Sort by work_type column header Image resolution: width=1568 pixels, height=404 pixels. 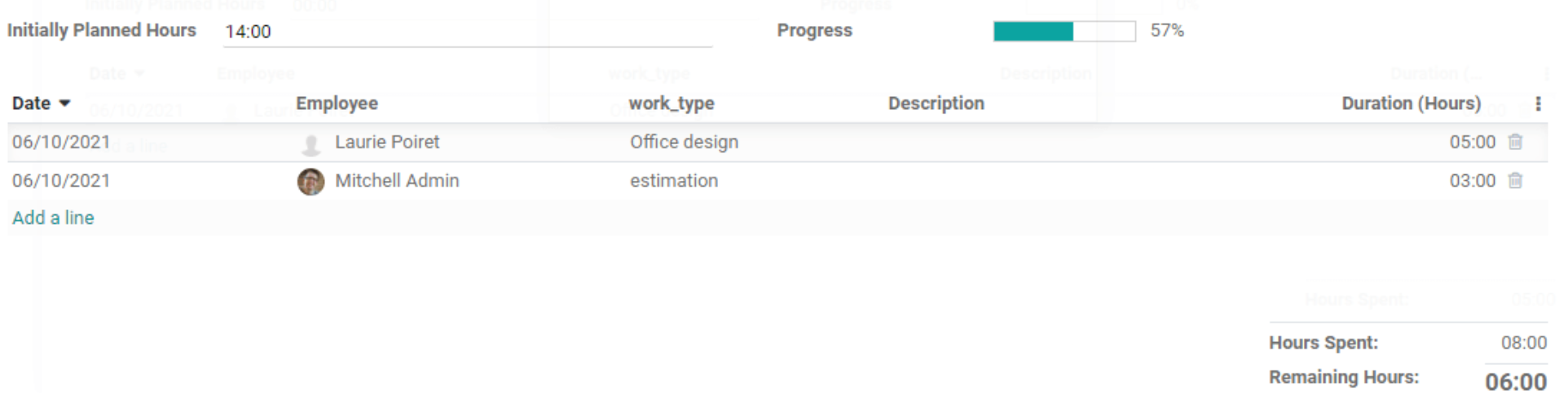[x=672, y=103]
